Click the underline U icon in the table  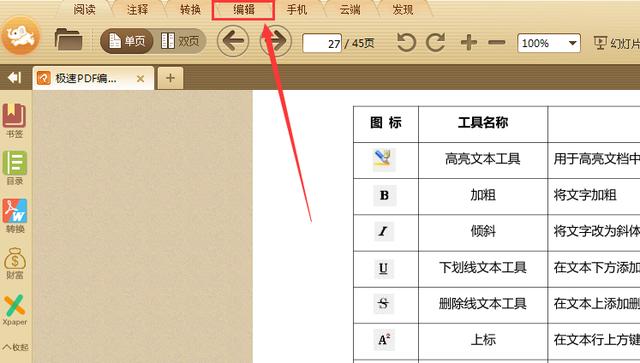(x=383, y=268)
